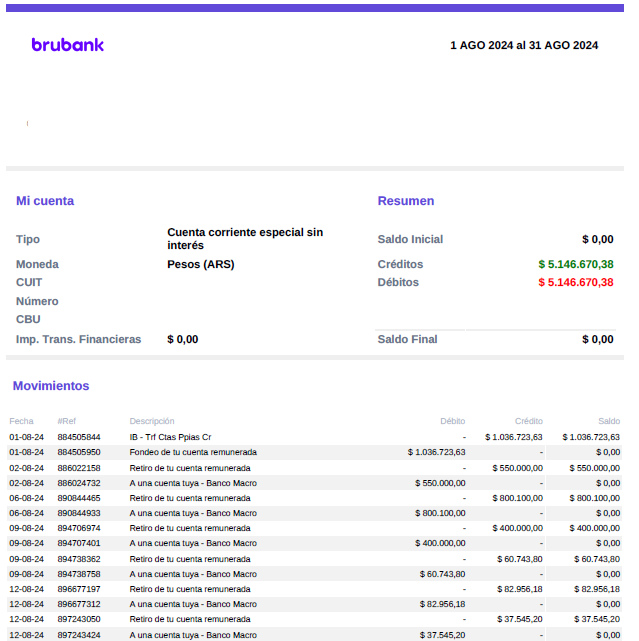Select the 'Pesos (ARS)' value
This screenshot has height=641, width=639.
click(201, 264)
